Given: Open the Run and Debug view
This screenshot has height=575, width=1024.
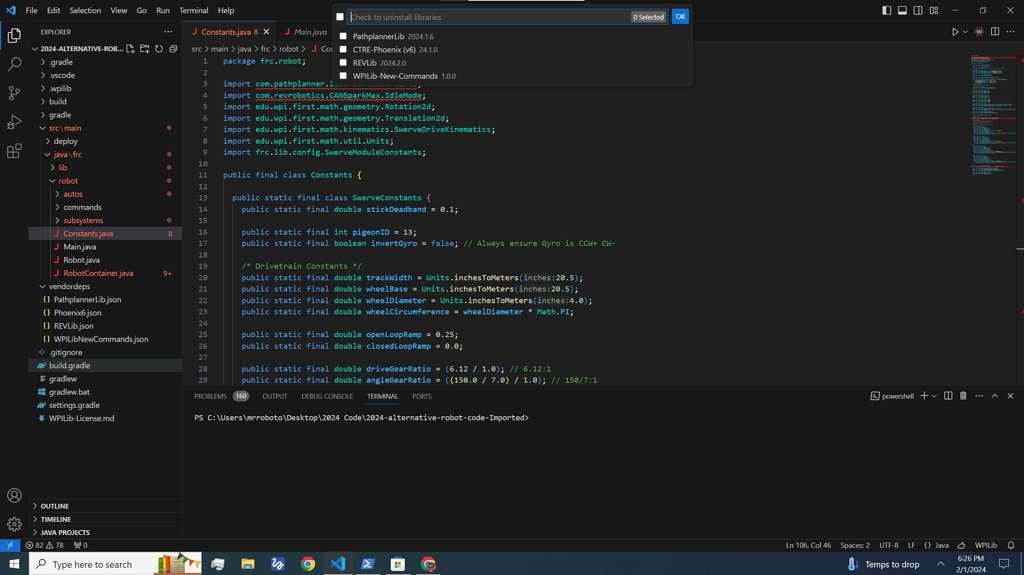Looking at the screenshot, I should [x=14, y=122].
